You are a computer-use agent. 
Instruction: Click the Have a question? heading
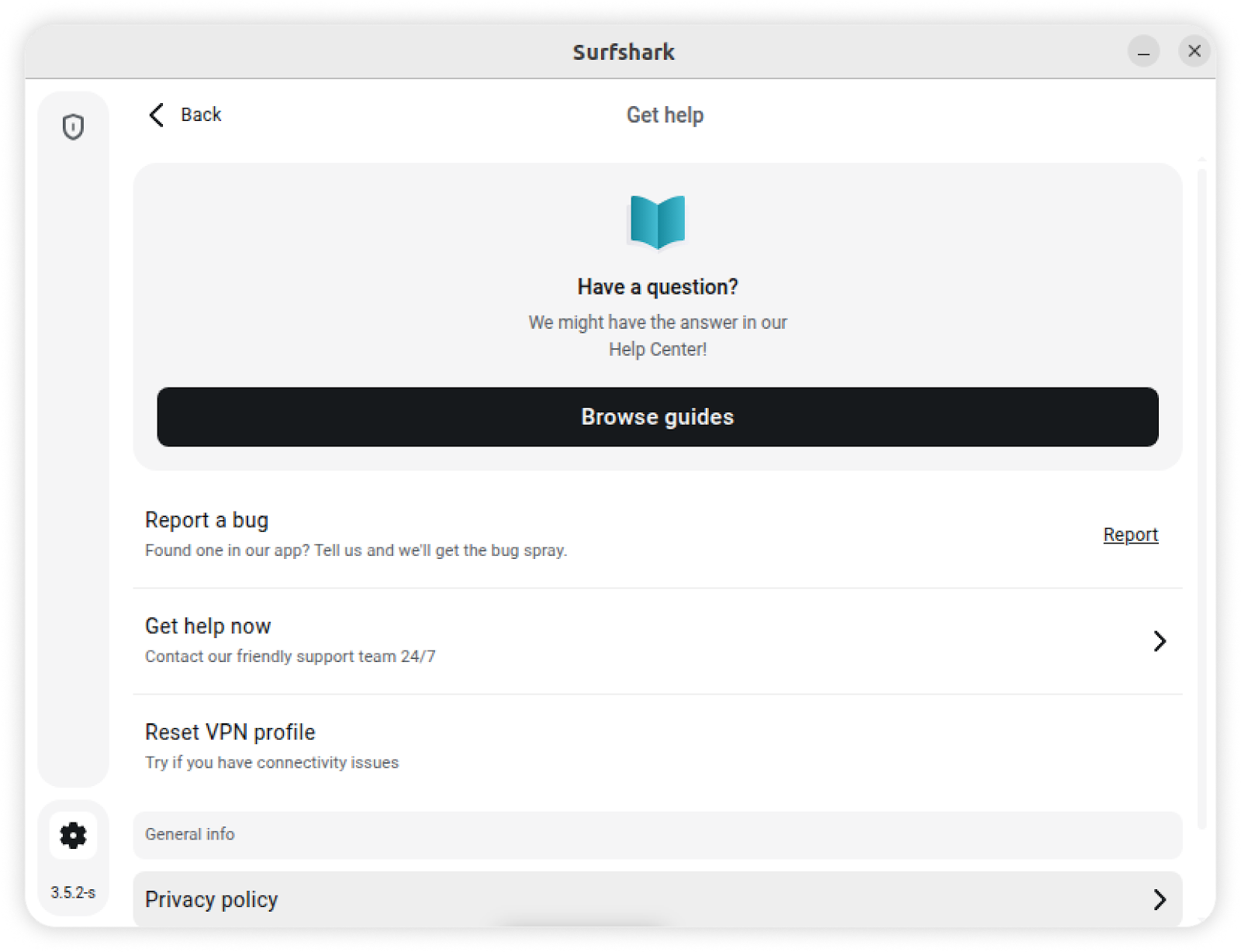click(657, 287)
